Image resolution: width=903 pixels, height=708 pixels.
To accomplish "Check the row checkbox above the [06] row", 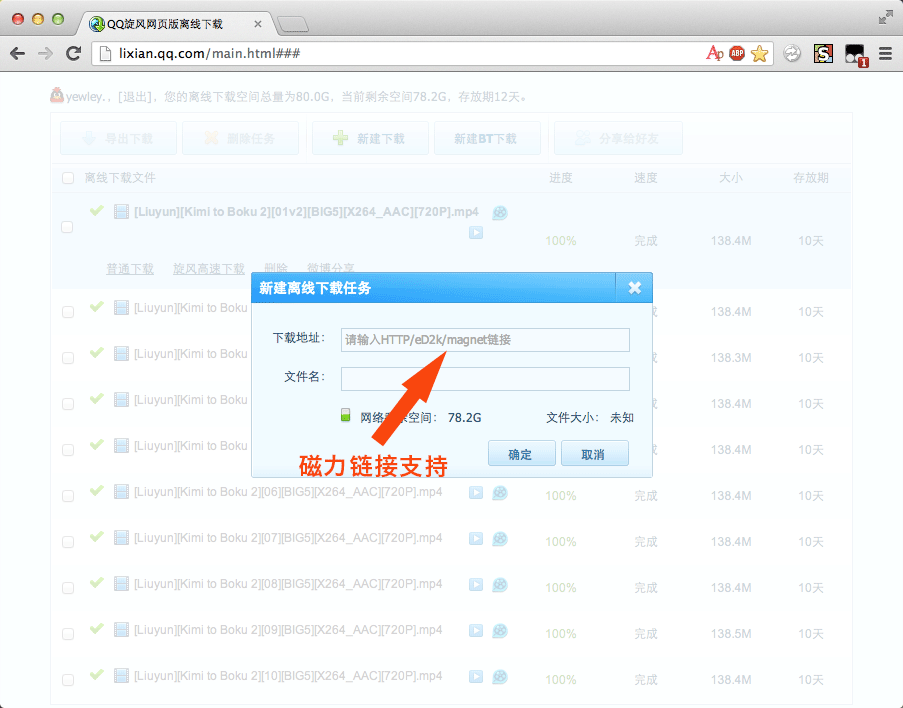I will [x=68, y=450].
